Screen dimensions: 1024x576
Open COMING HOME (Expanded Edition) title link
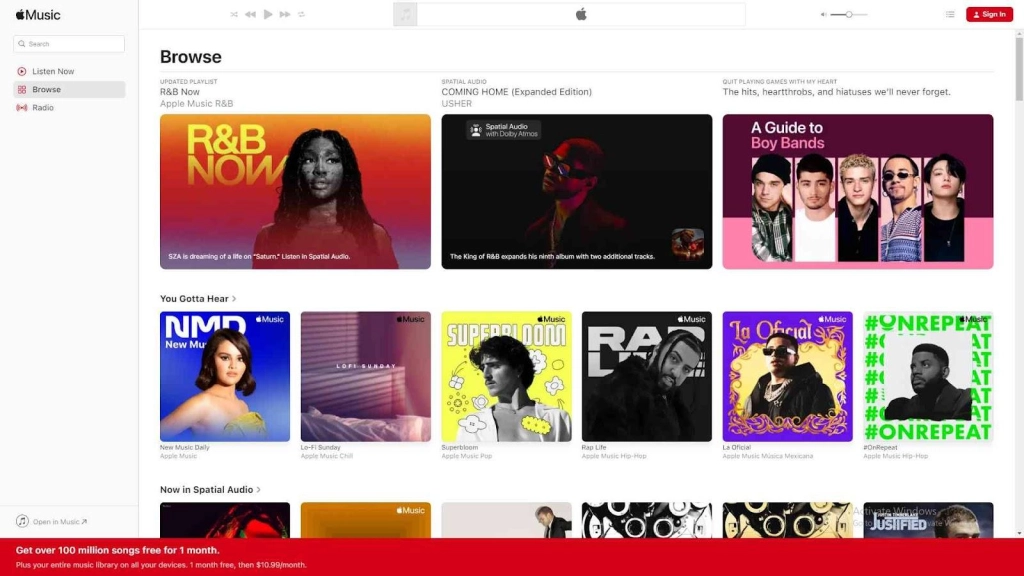coord(517,92)
